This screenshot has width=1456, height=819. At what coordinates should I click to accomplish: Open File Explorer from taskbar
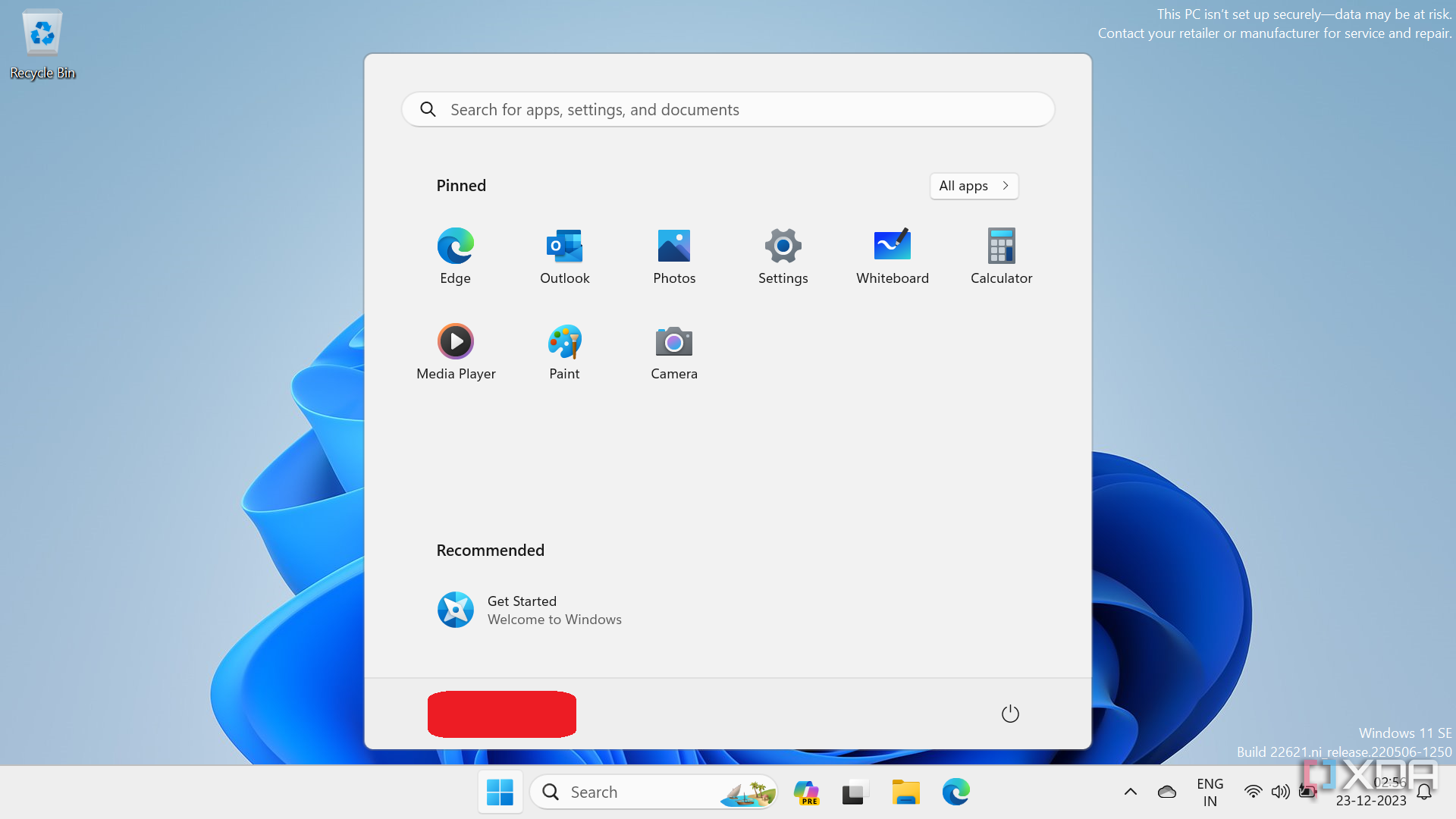pos(905,792)
